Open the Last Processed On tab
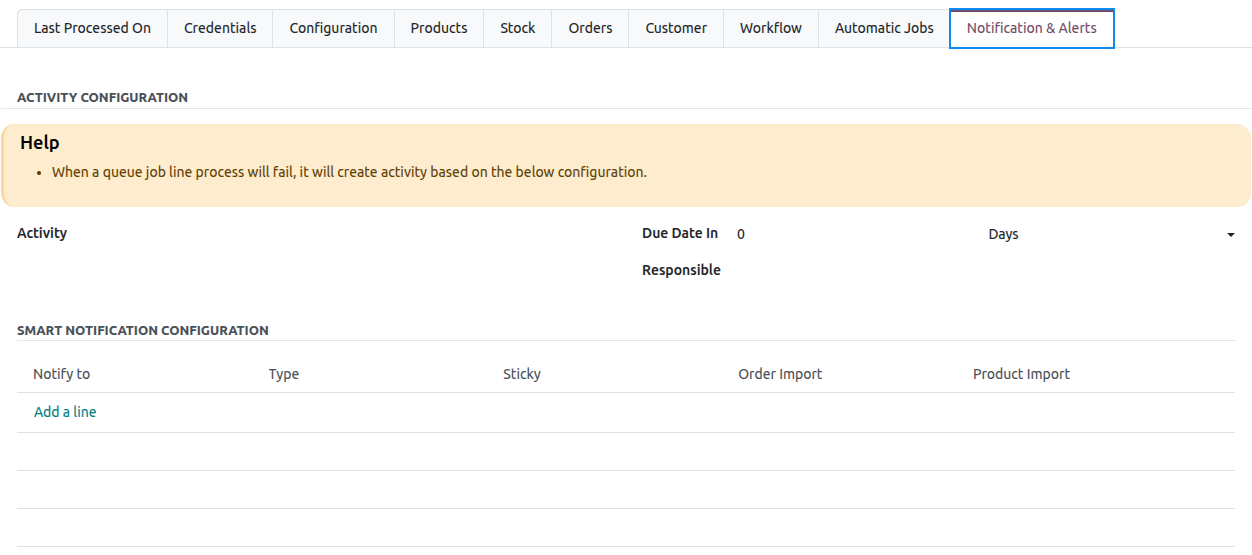 click(x=92, y=28)
